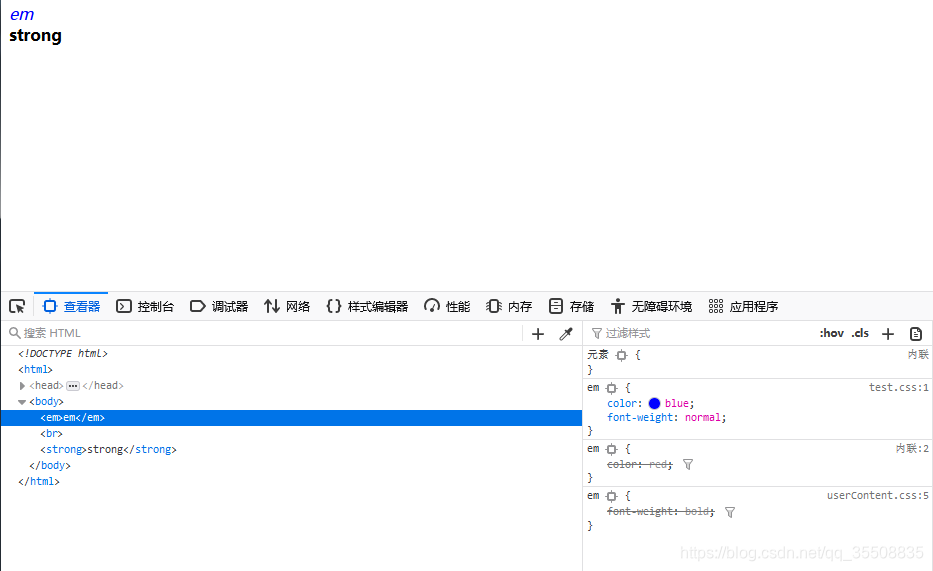Click the color property name in test.css rule

coord(623,403)
